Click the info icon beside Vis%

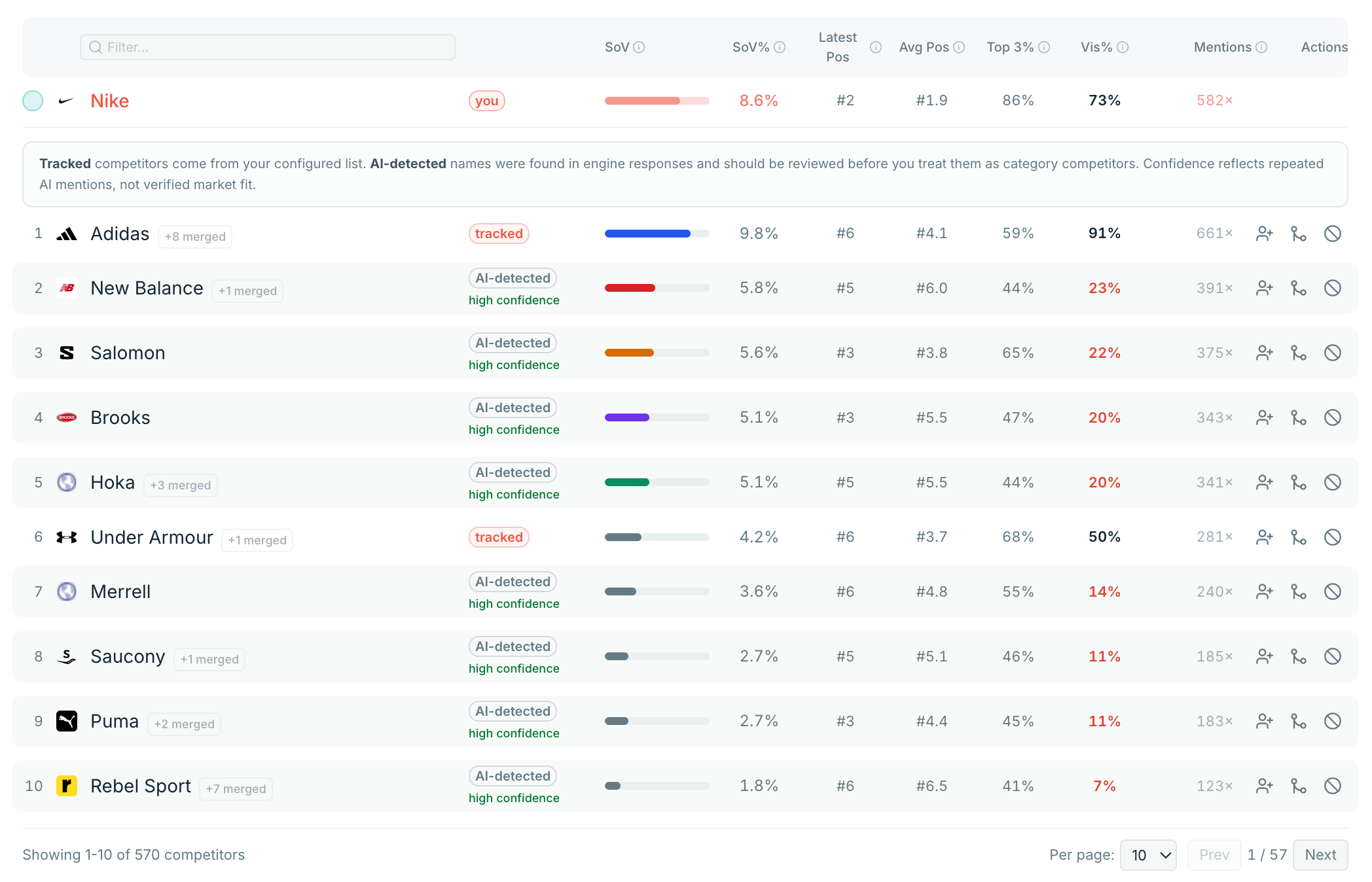pyautogui.click(x=1123, y=47)
